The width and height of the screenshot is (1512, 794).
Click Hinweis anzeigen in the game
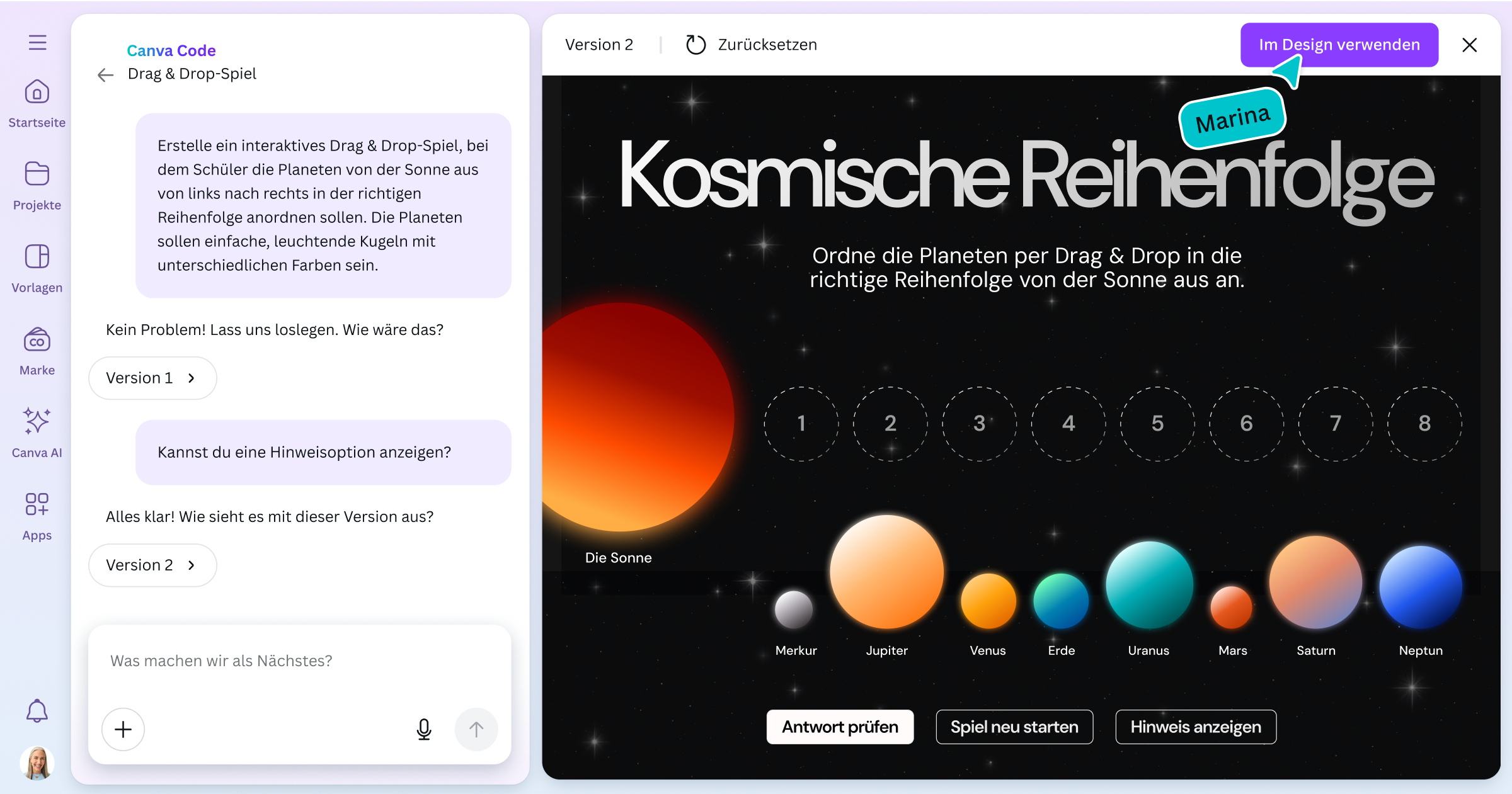coord(1196,727)
